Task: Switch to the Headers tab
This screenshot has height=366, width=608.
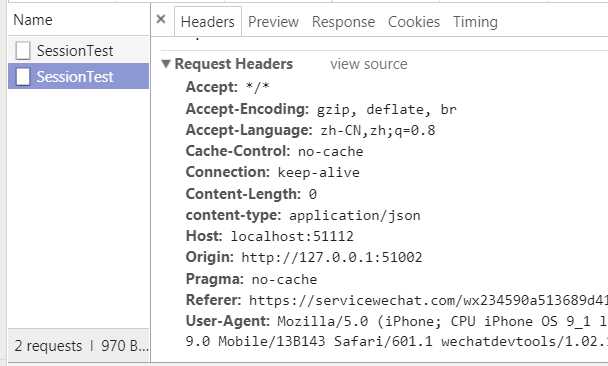Action: click(207, 22)
